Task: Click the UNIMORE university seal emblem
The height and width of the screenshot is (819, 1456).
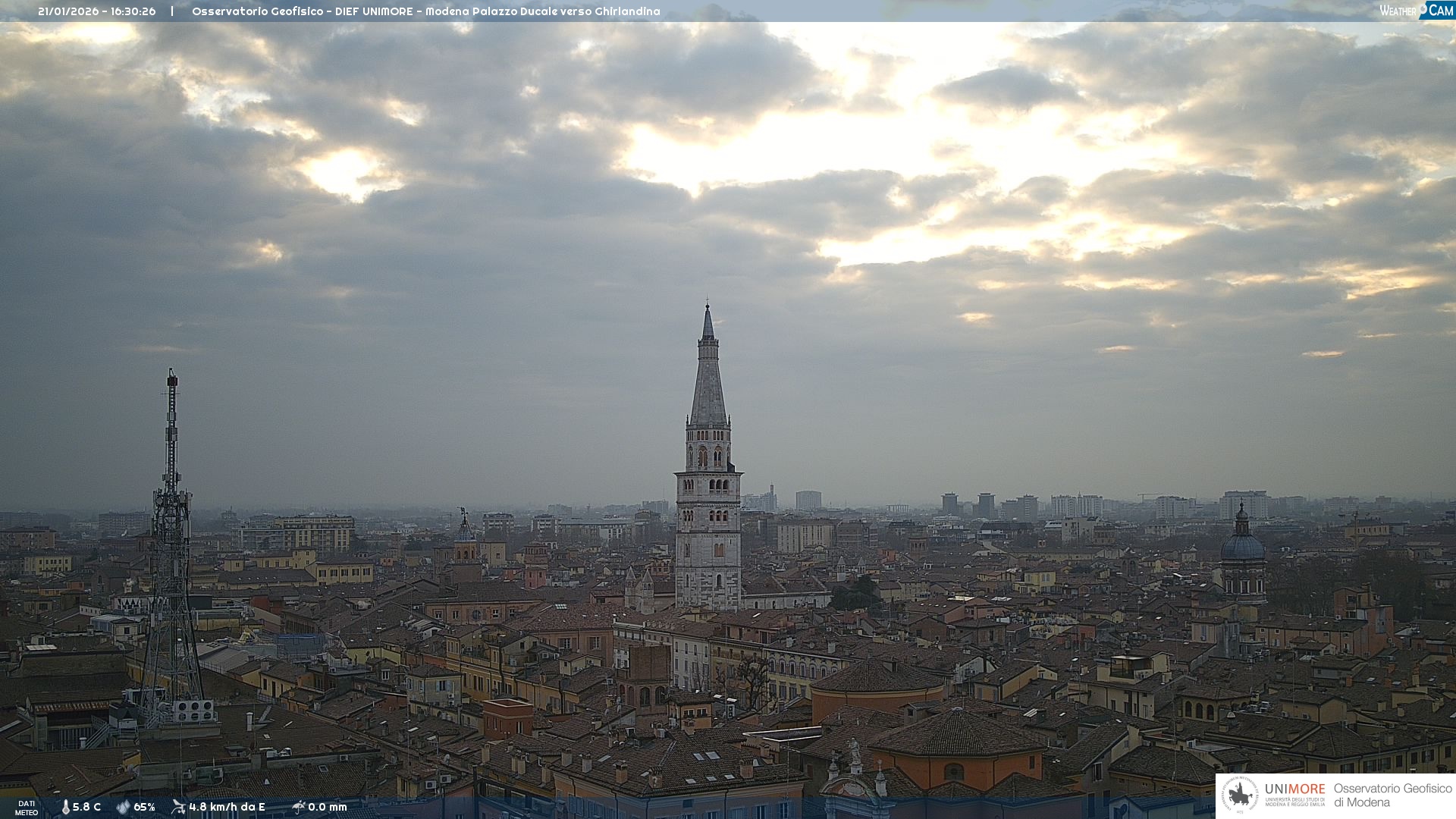Action: (1241, 795)
